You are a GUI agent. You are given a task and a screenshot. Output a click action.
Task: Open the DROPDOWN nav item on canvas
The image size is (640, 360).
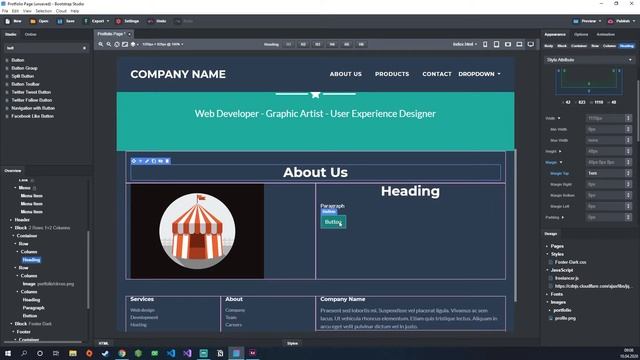point(479,74)
